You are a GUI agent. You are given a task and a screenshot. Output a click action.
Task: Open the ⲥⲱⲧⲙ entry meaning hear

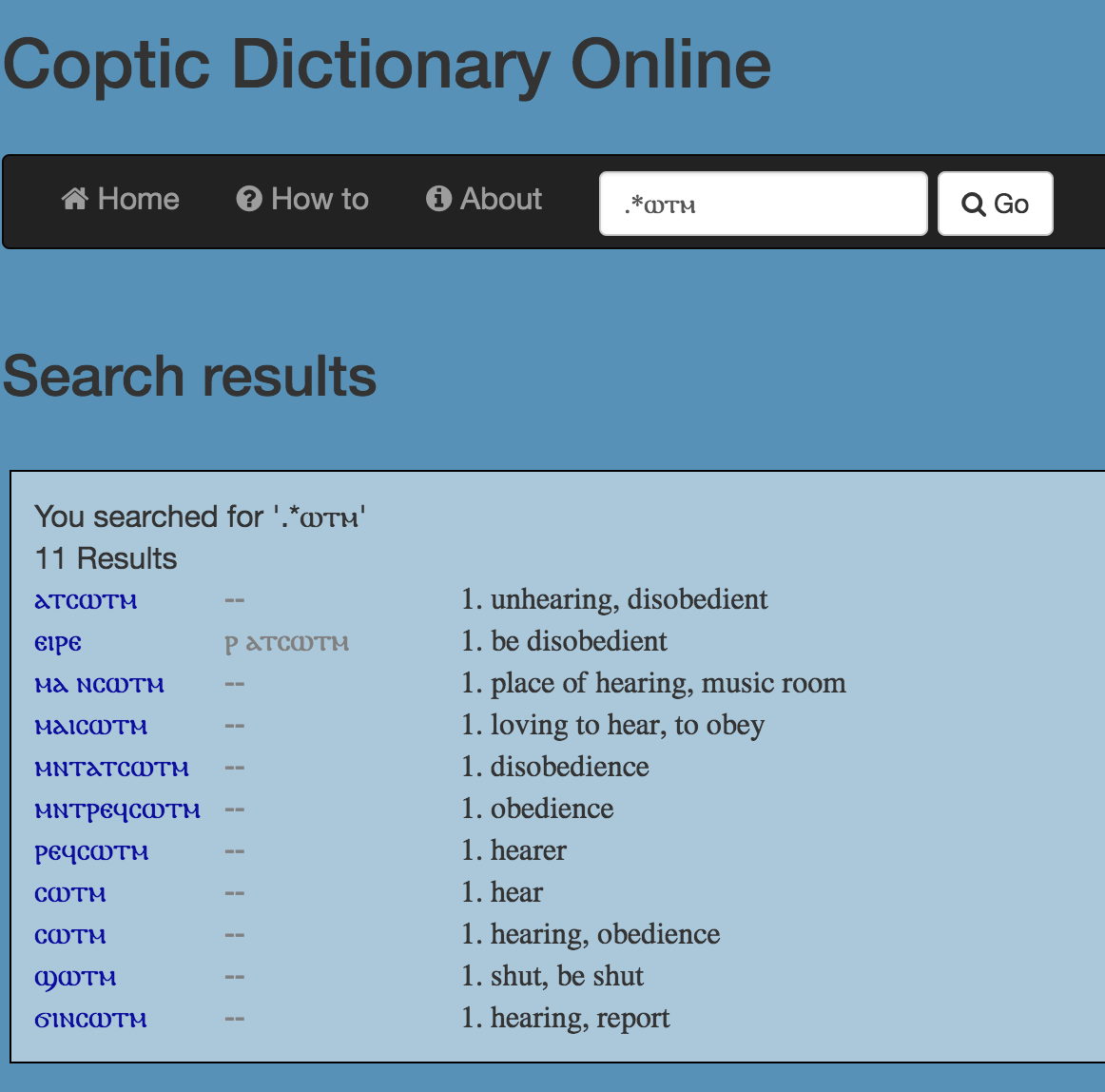[70, 894]
